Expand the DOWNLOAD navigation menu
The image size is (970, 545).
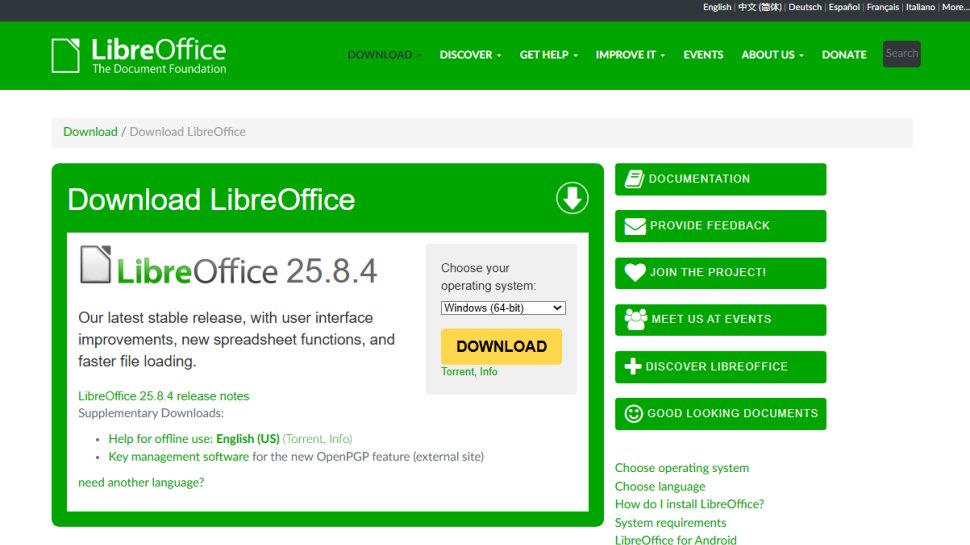coord(384,55)
